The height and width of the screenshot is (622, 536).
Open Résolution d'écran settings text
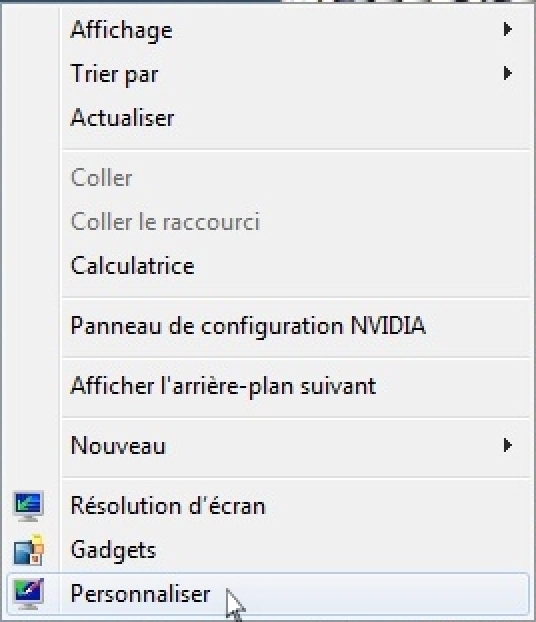coord(168,505)
